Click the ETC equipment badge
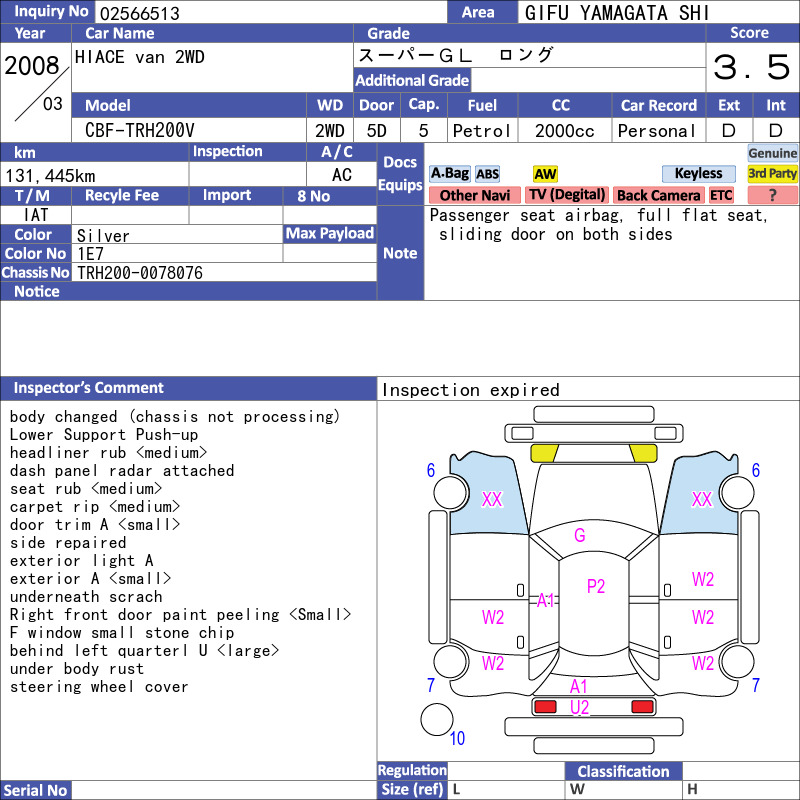The width and height of the screenshot is (800, 800). 721,195
